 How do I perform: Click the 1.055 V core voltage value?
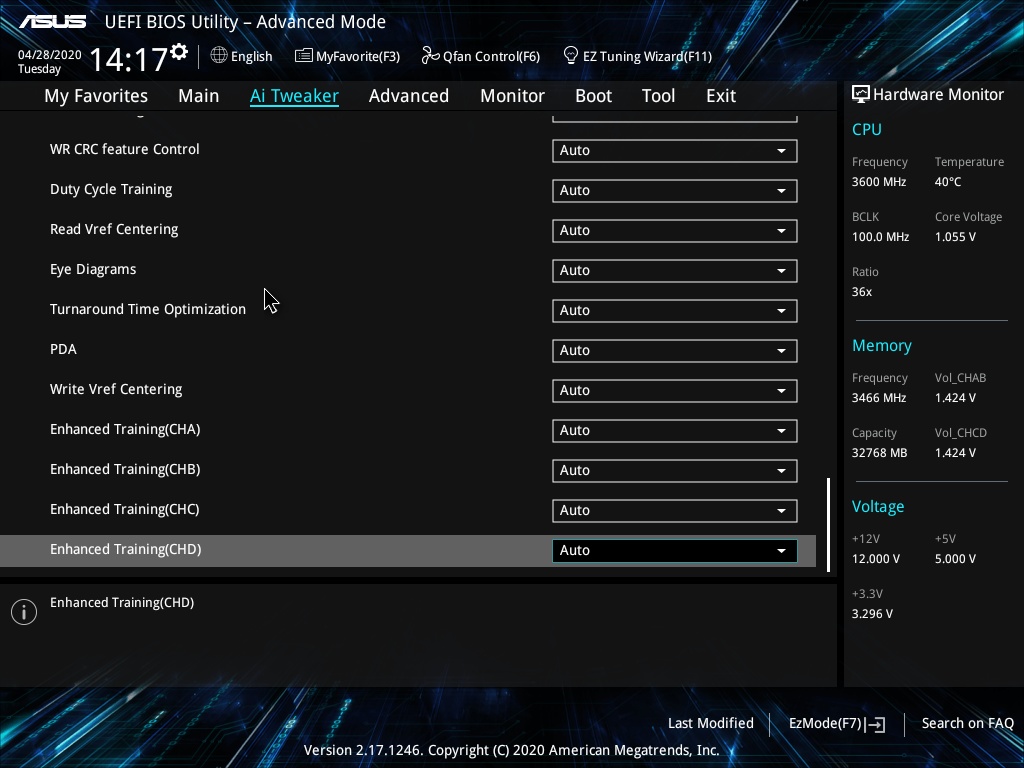[x=955, y=237]
